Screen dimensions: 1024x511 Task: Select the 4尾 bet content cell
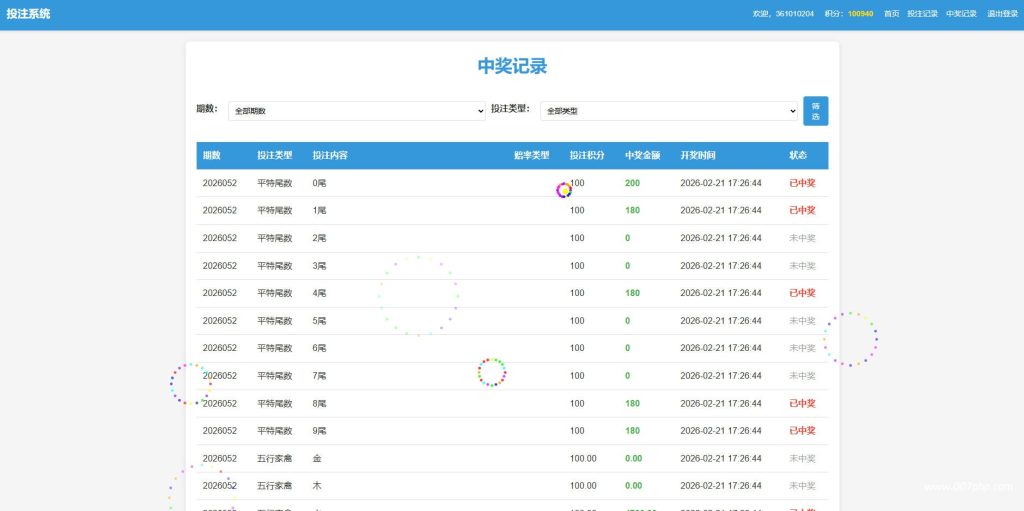click(x=319, y=293)
